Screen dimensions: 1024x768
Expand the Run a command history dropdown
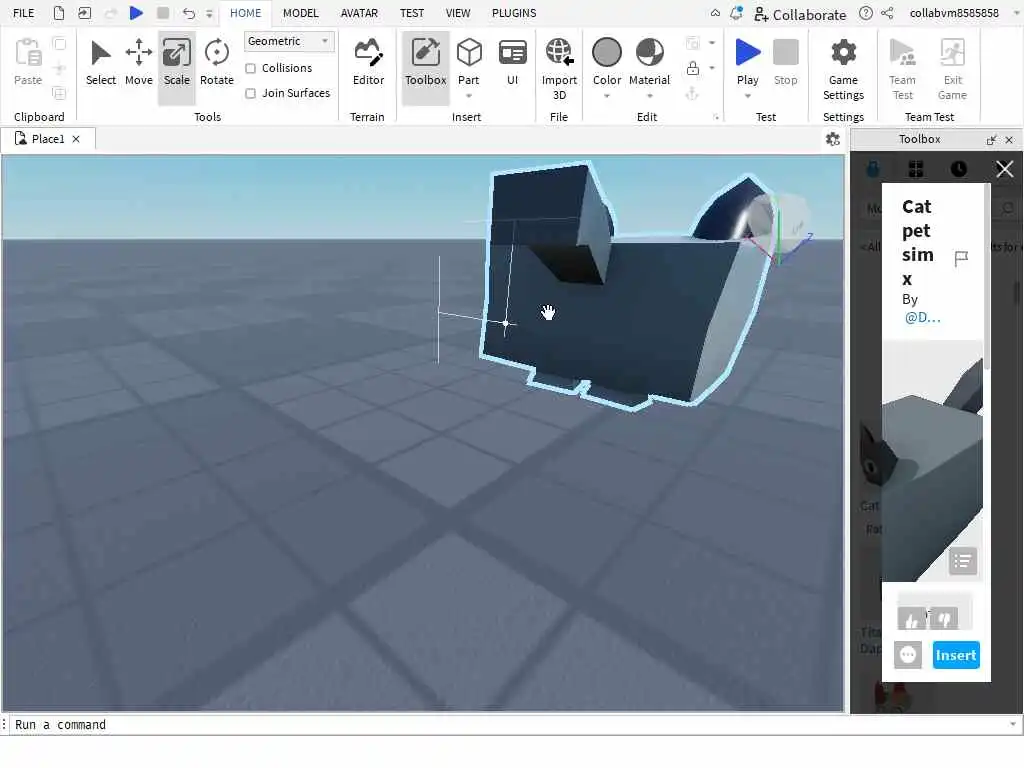point(1013,724)
